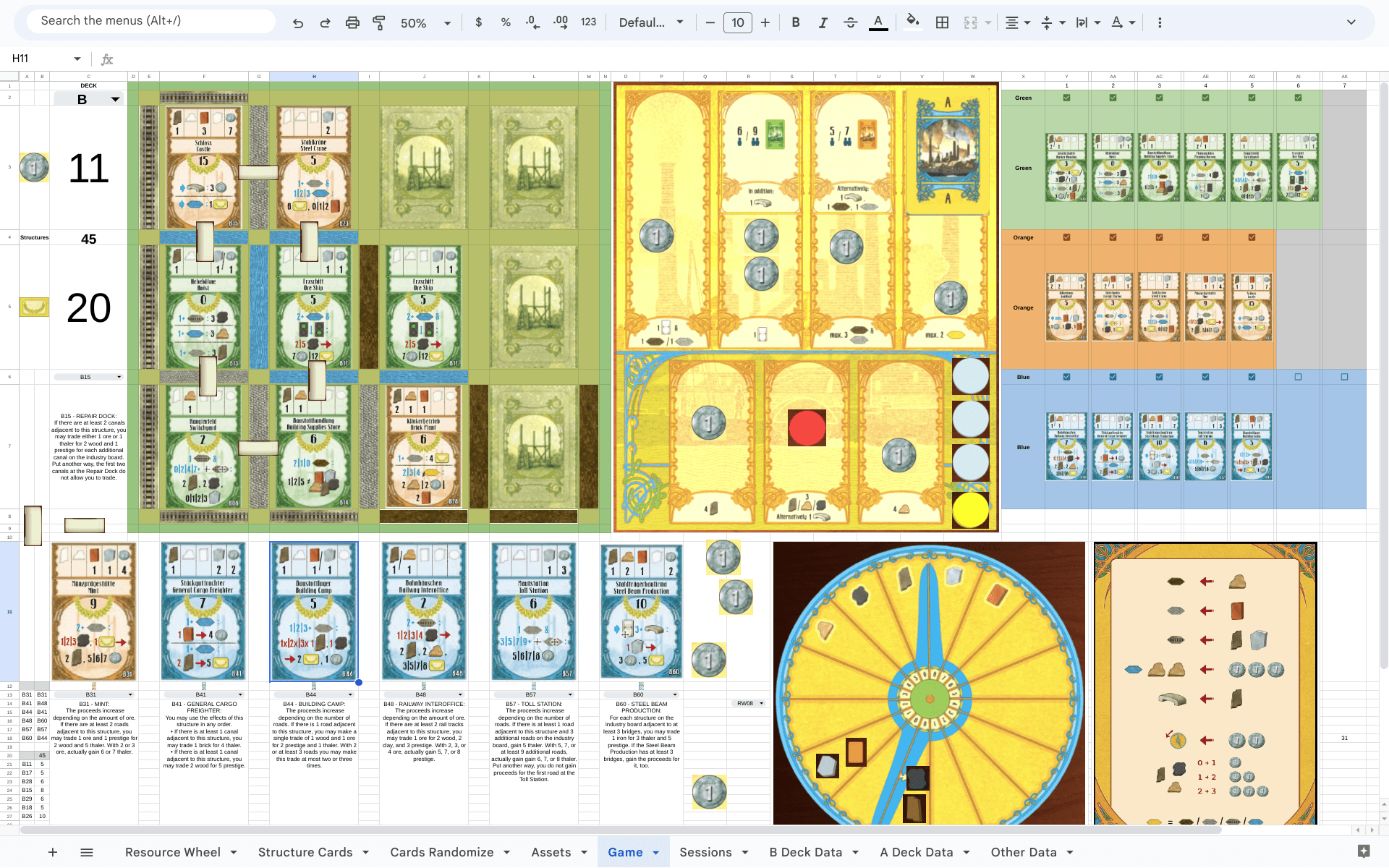Click the Merge cells icon
This screenshot has width=1389, height=868.
[970, 22]
